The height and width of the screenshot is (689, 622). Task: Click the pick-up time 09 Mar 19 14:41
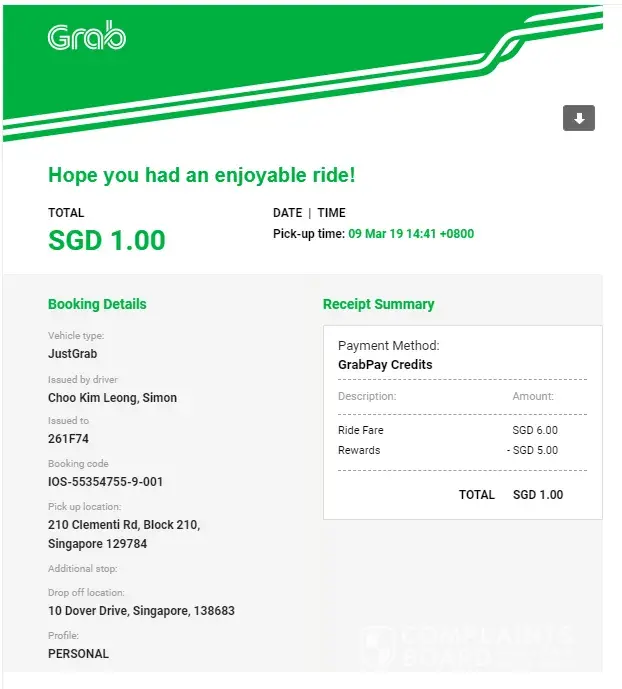[x=411, y=234]
